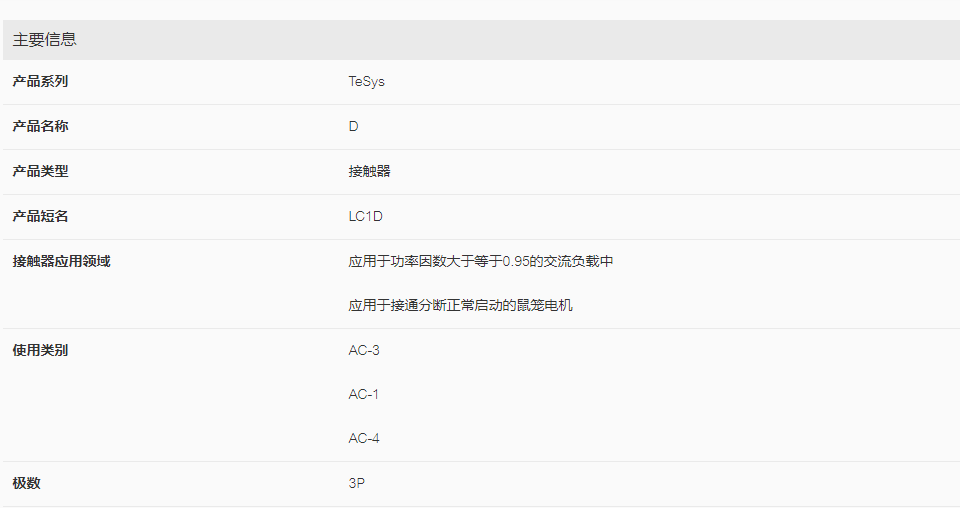Select the 接触器 value
This screenshot has width=960, height=508.
[369, 171]
